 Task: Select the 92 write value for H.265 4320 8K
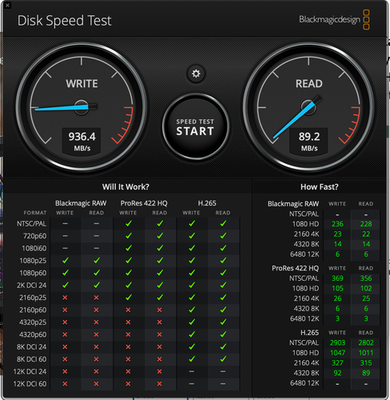[337, 373]
